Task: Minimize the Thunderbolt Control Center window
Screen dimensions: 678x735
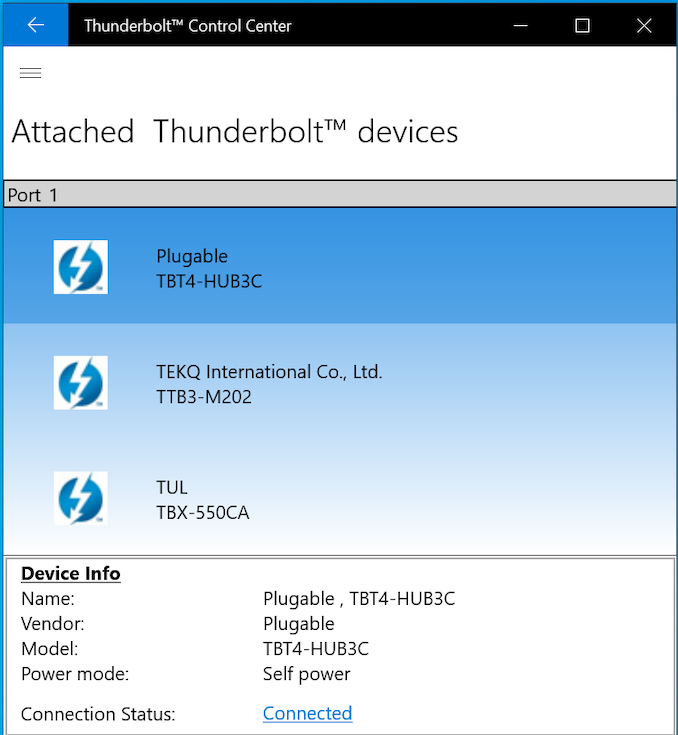Action: [x=521, y=25]
